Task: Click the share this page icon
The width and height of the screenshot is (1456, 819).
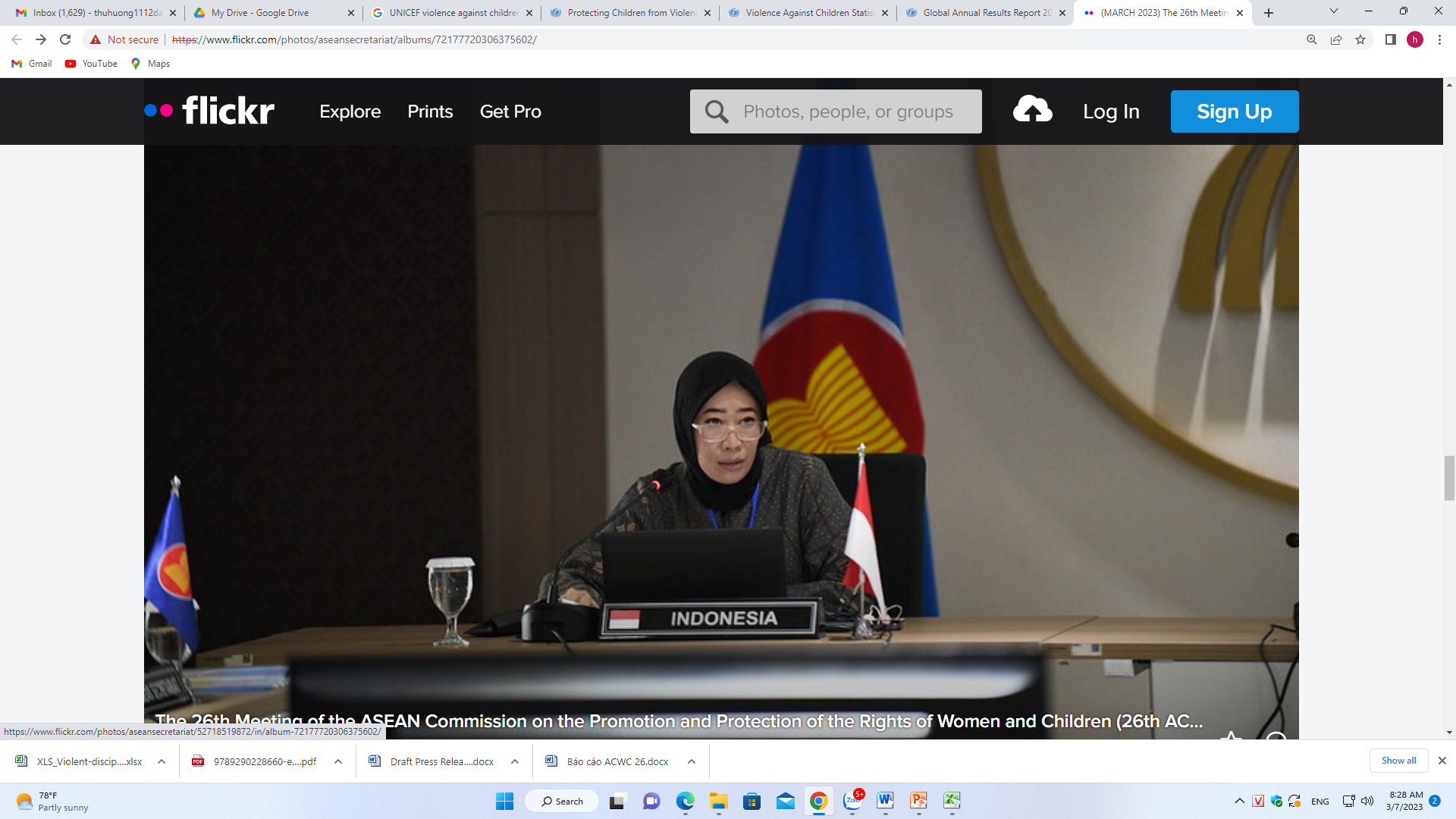Action: [1336, 39]
